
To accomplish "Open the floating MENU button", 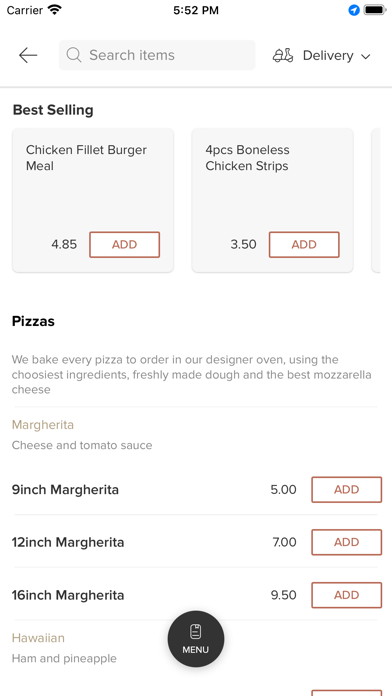I will coord(196,639).
